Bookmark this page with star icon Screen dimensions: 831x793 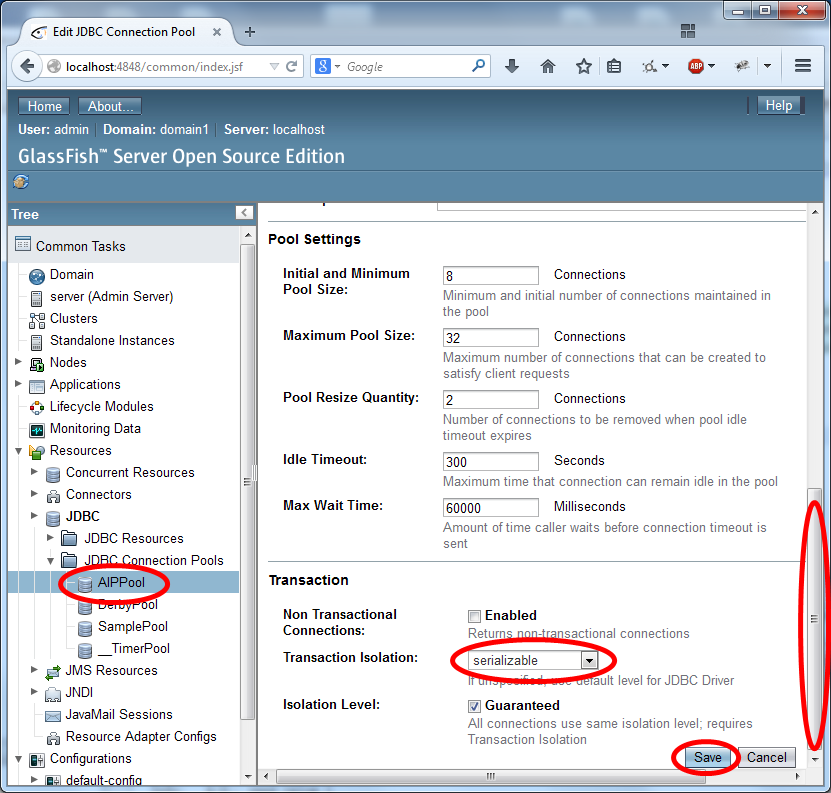[x=583, y=66]
